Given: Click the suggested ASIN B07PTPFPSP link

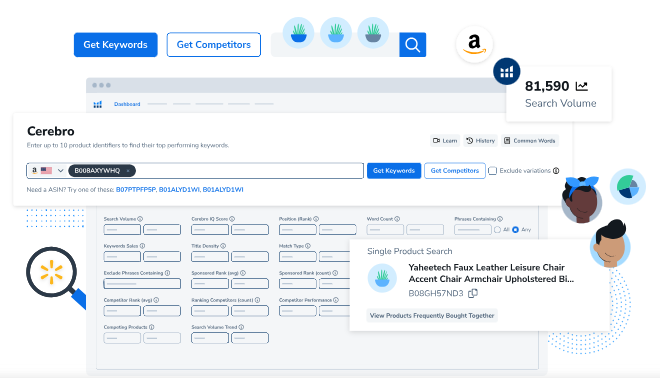Looking at the screenshot, I should 136,189.
